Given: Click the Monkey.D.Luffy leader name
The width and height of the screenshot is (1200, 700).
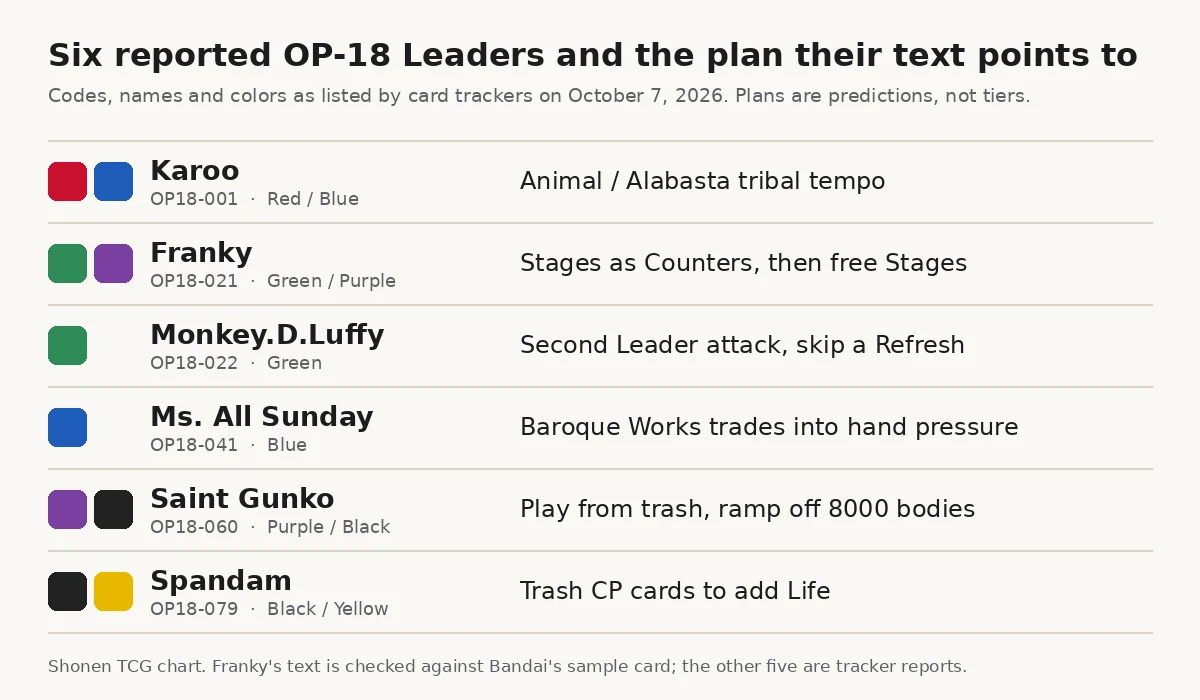Looking at the screenshot, I should 267,335.
